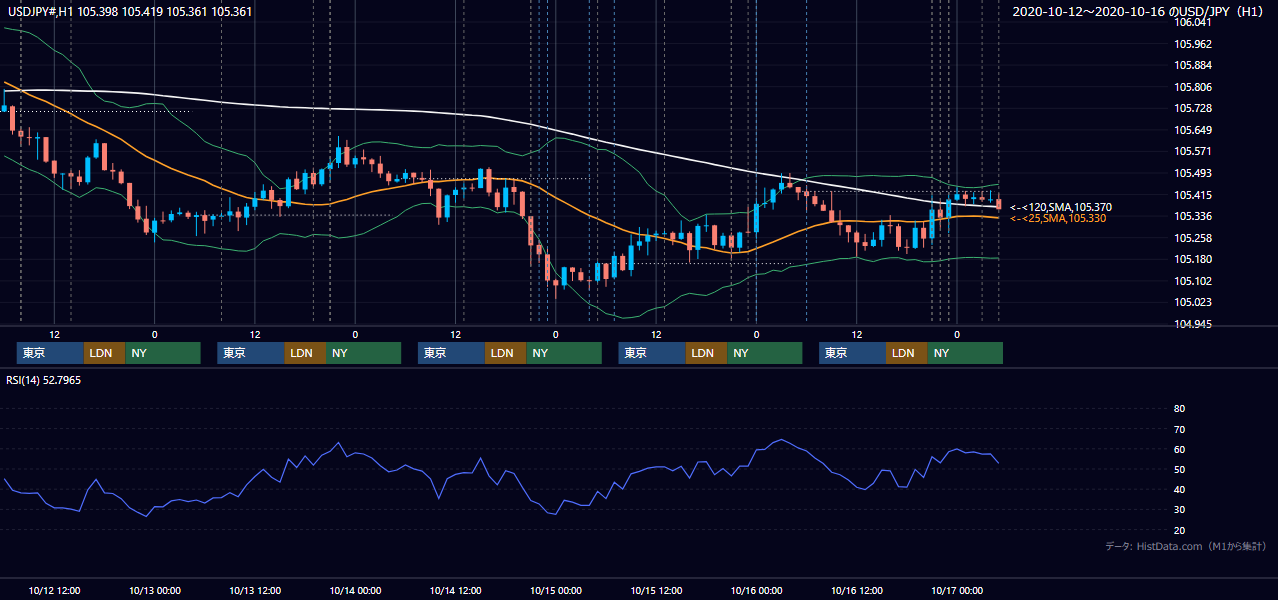Screen dimensions: 1278x600
Task: Click the 105.023 price axis value
Action: coord(1193,303)
